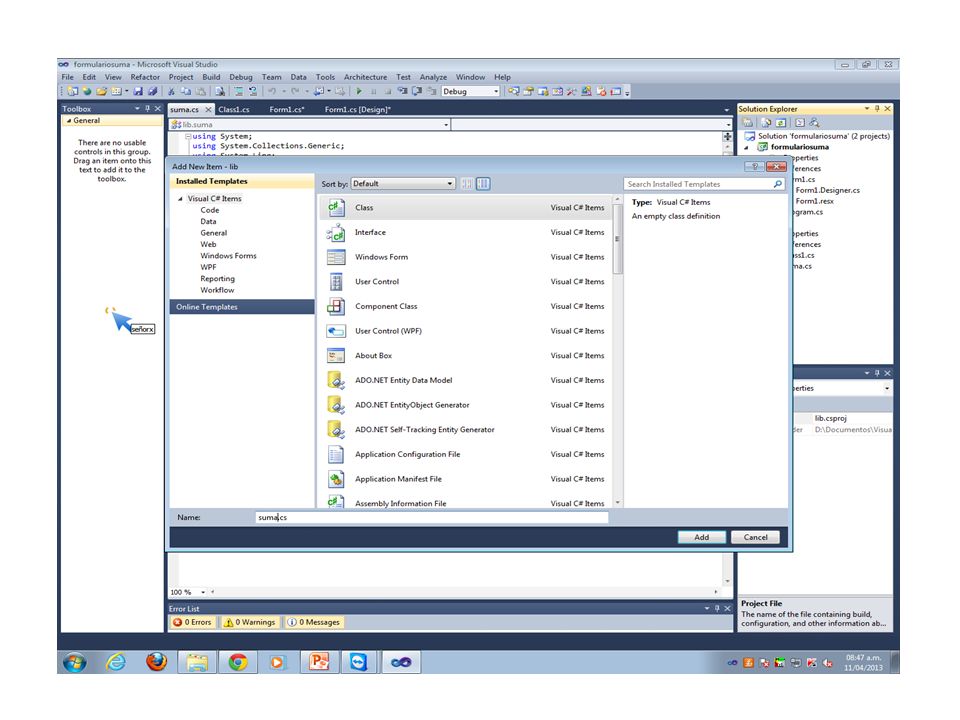Click the Start Debugging green play icon
Screen dimensions: 960x720
point(359,91)
